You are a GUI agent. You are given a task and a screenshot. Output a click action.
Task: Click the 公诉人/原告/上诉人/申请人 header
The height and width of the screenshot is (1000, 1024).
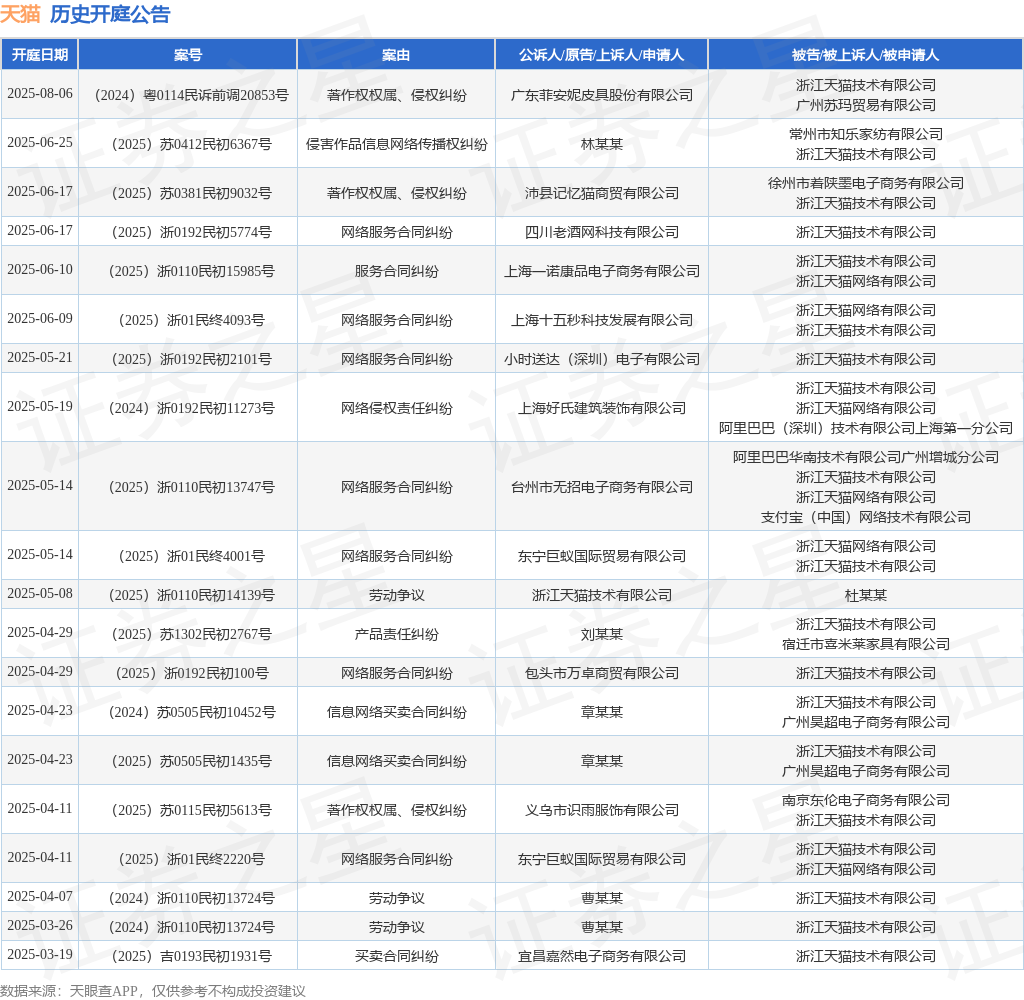[x=601, y=55]
